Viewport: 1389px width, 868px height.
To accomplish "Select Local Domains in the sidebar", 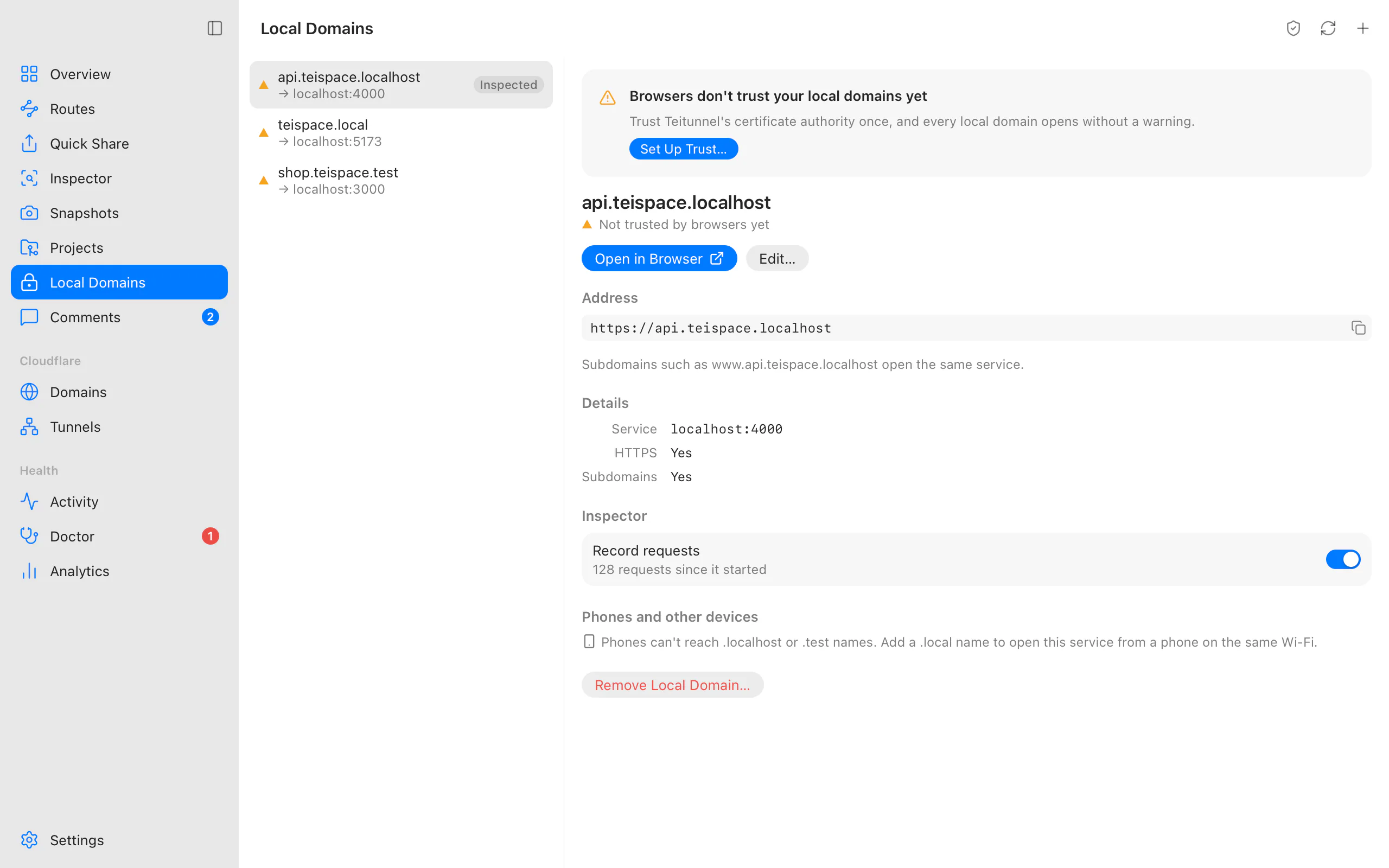I will (119, 282).
